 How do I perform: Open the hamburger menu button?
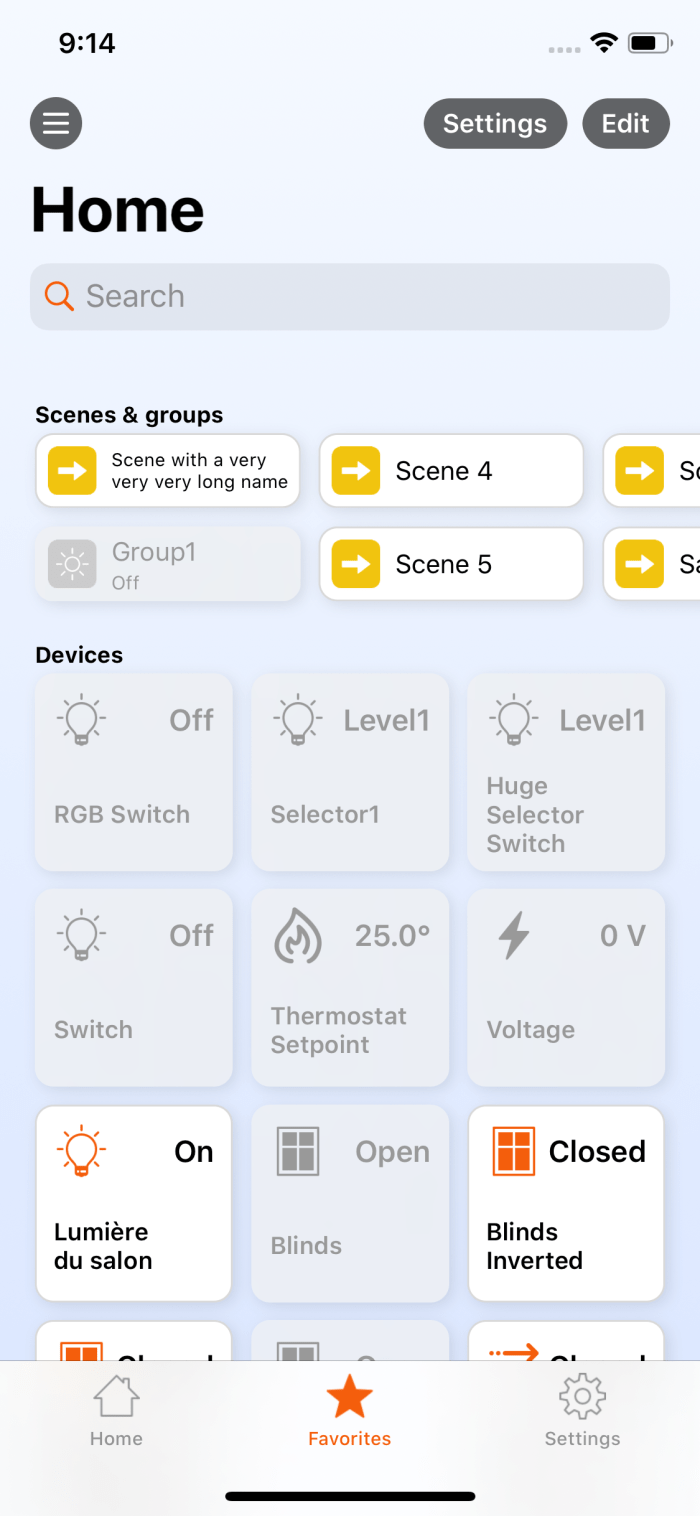click(x=56, y=124)
